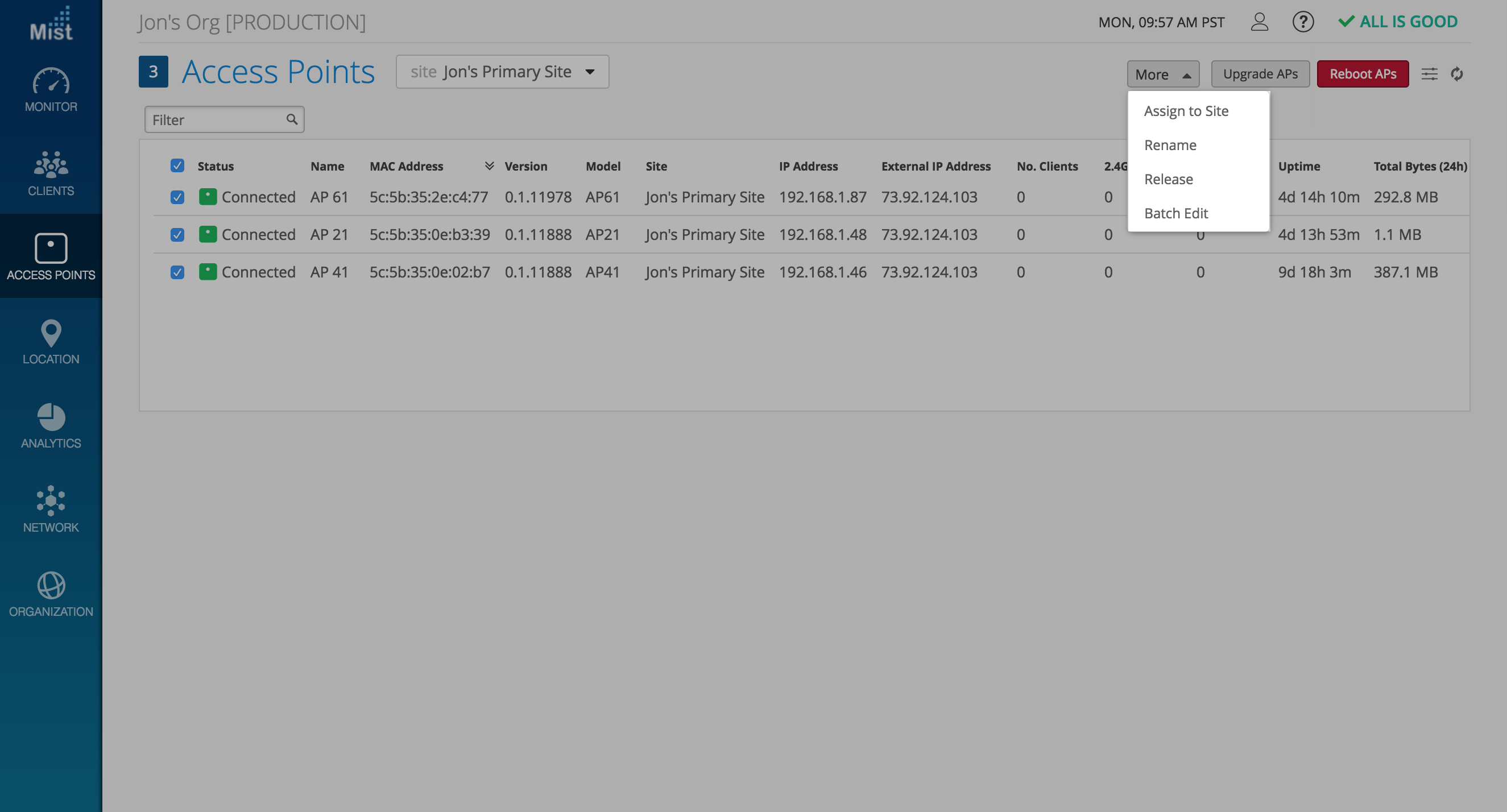Collapse the More dropdown menu
The height and width of the screenshot is (812, 1507).
1162,74
